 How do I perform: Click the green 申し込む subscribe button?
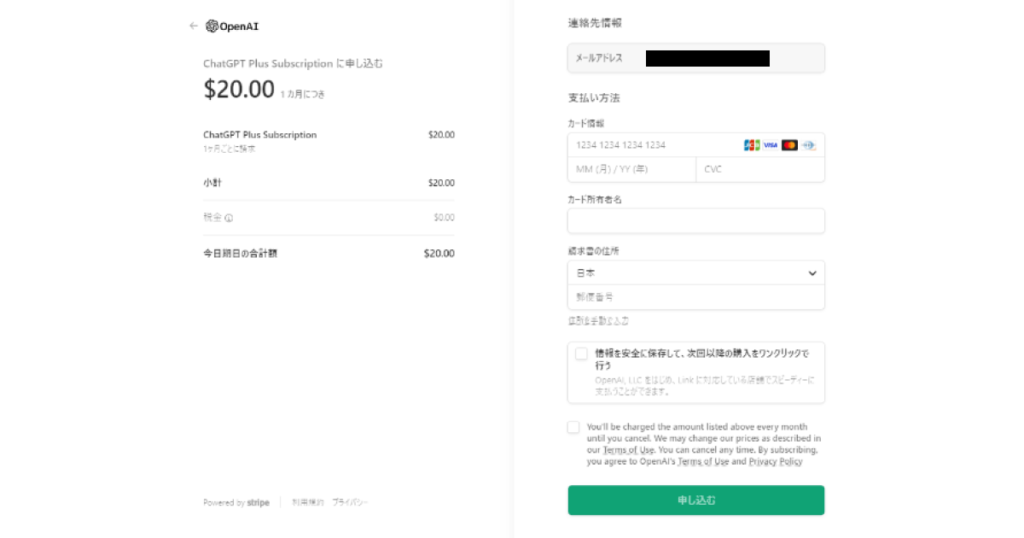pos(696,500)
